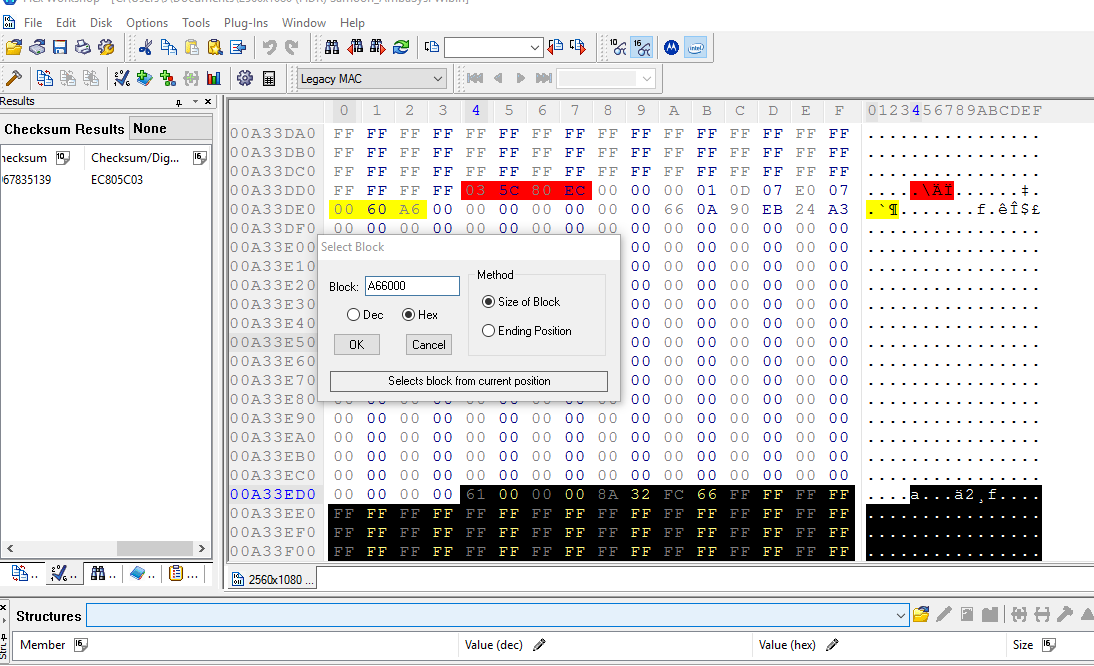The height and width of the screenshot is (666, 1094).
Task: Click the bar chart statistics icon
Action: click(x=213, y=78)
